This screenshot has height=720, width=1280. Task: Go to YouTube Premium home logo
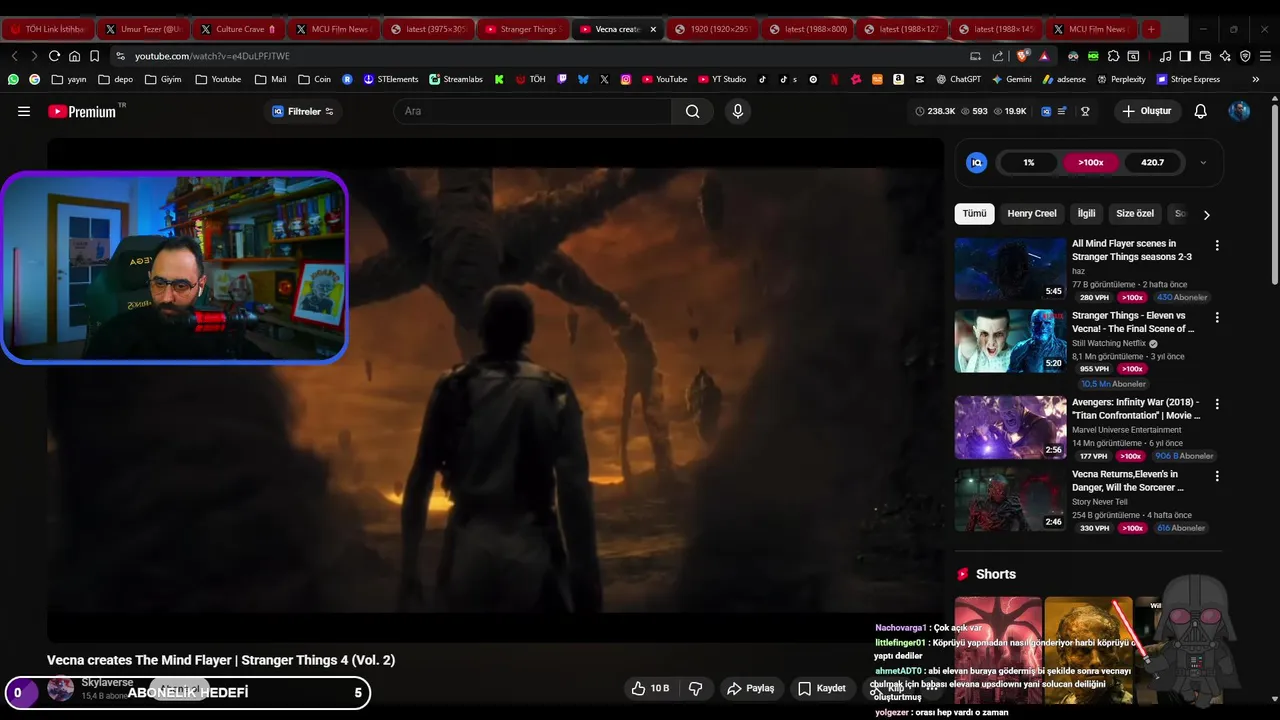tap(82, 111)
